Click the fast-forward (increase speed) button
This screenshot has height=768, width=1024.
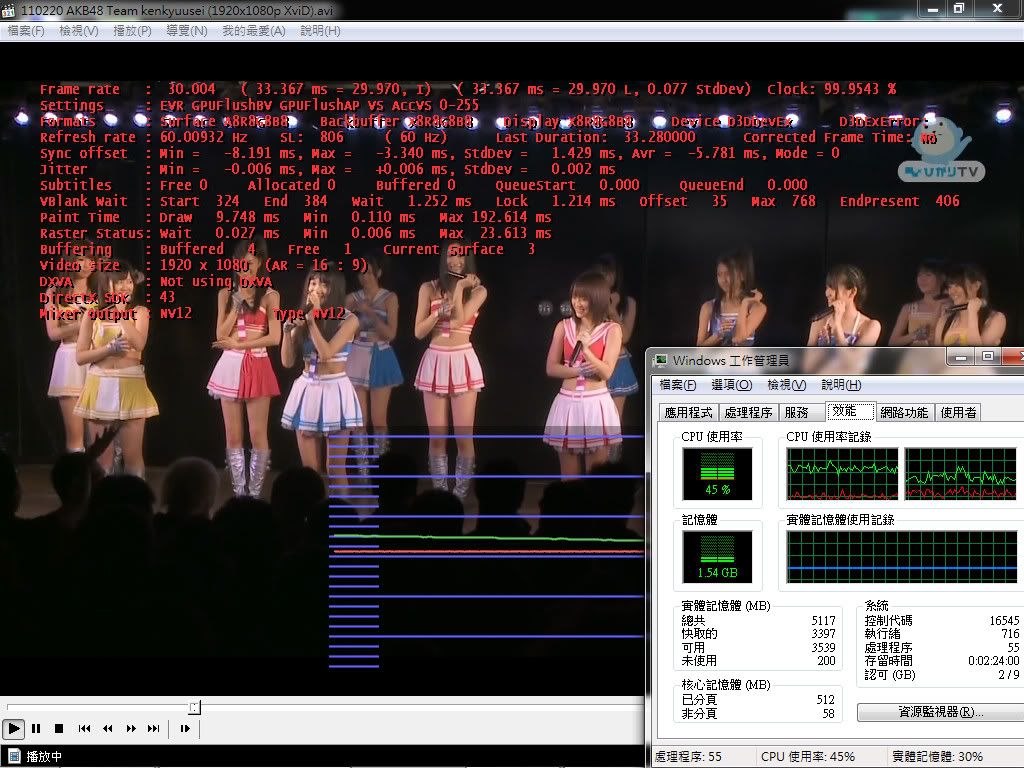[131, 729]
